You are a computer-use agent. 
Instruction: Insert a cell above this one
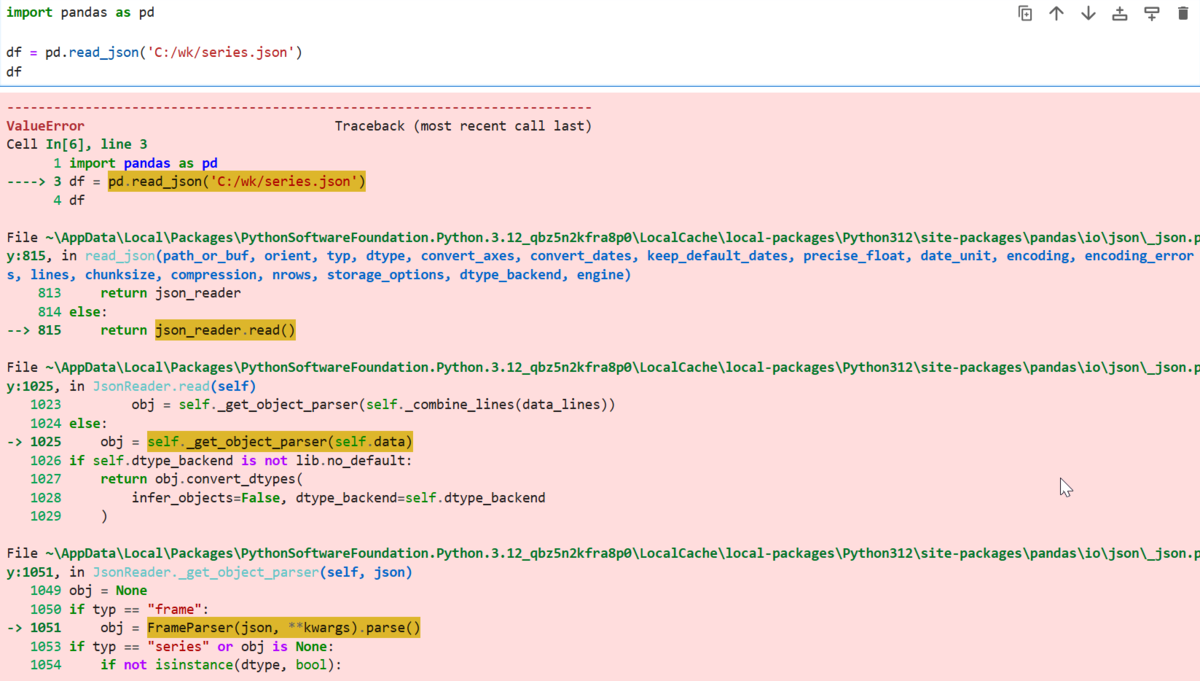1120,13
